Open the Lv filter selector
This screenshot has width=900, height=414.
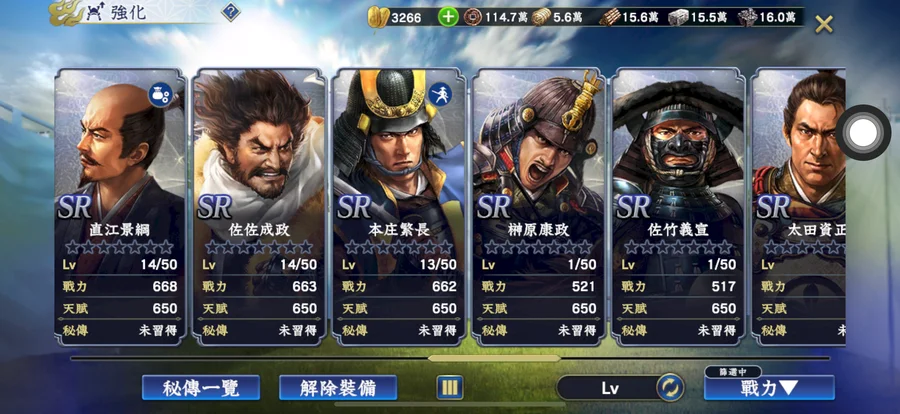610,388
